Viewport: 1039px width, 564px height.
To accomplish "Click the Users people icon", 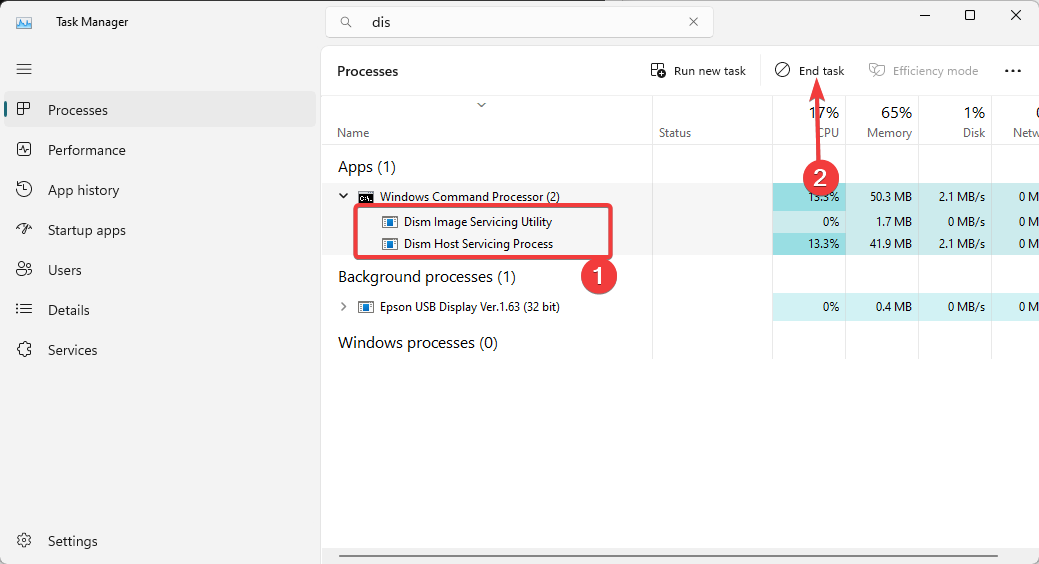I will click(x=24, y=270).
